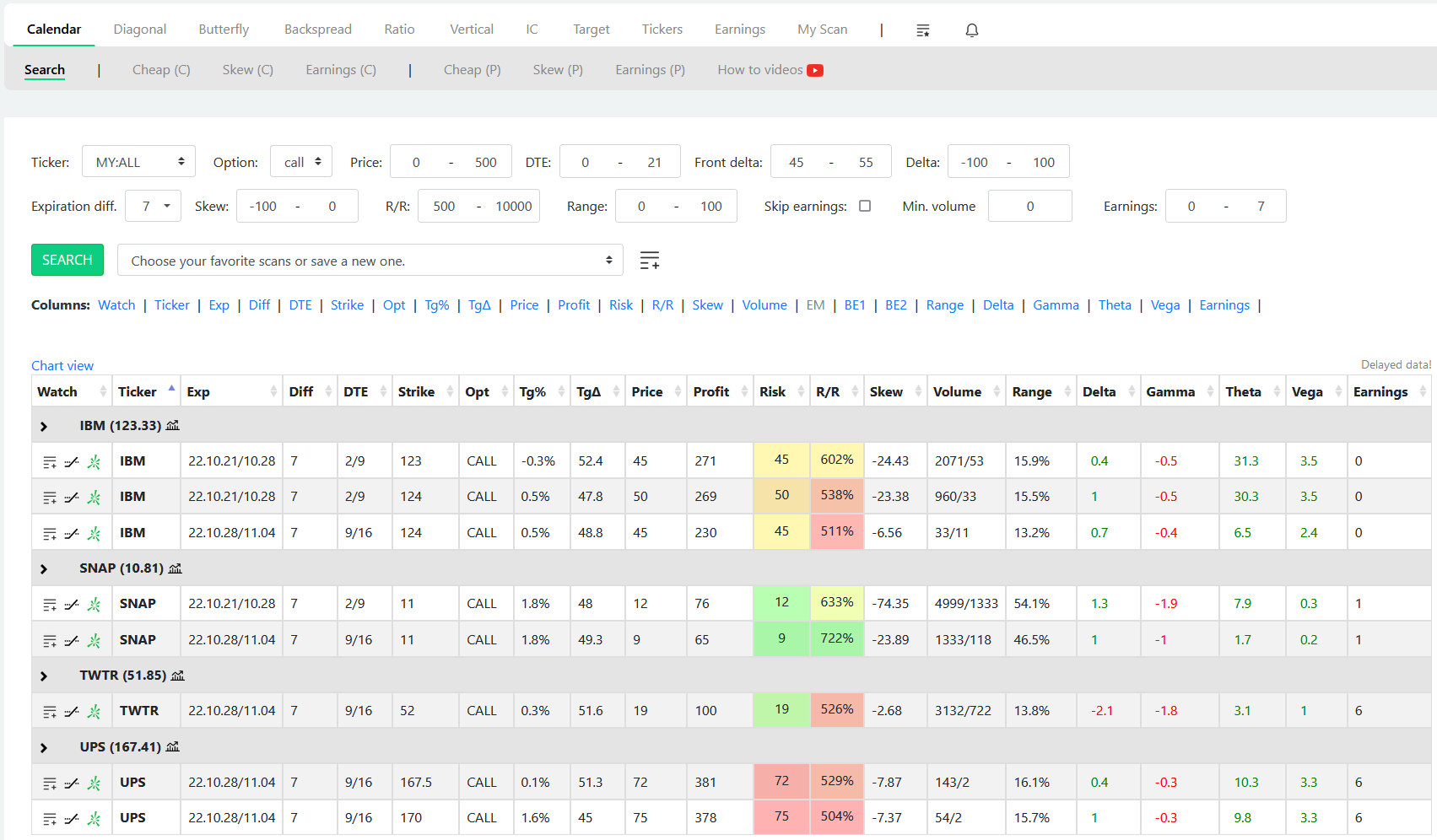Viewport: 1437px width, 840px height.
Task: Open the playlist-star favorites icon in top bar
Action: click(x=923, y=30)
